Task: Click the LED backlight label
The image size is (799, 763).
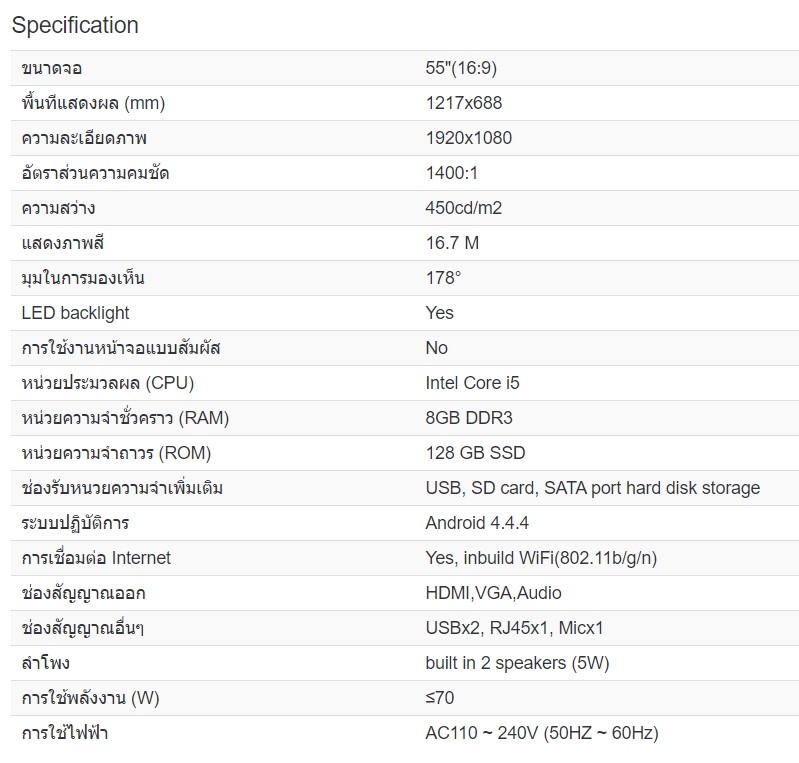Action: click(75, 313)
